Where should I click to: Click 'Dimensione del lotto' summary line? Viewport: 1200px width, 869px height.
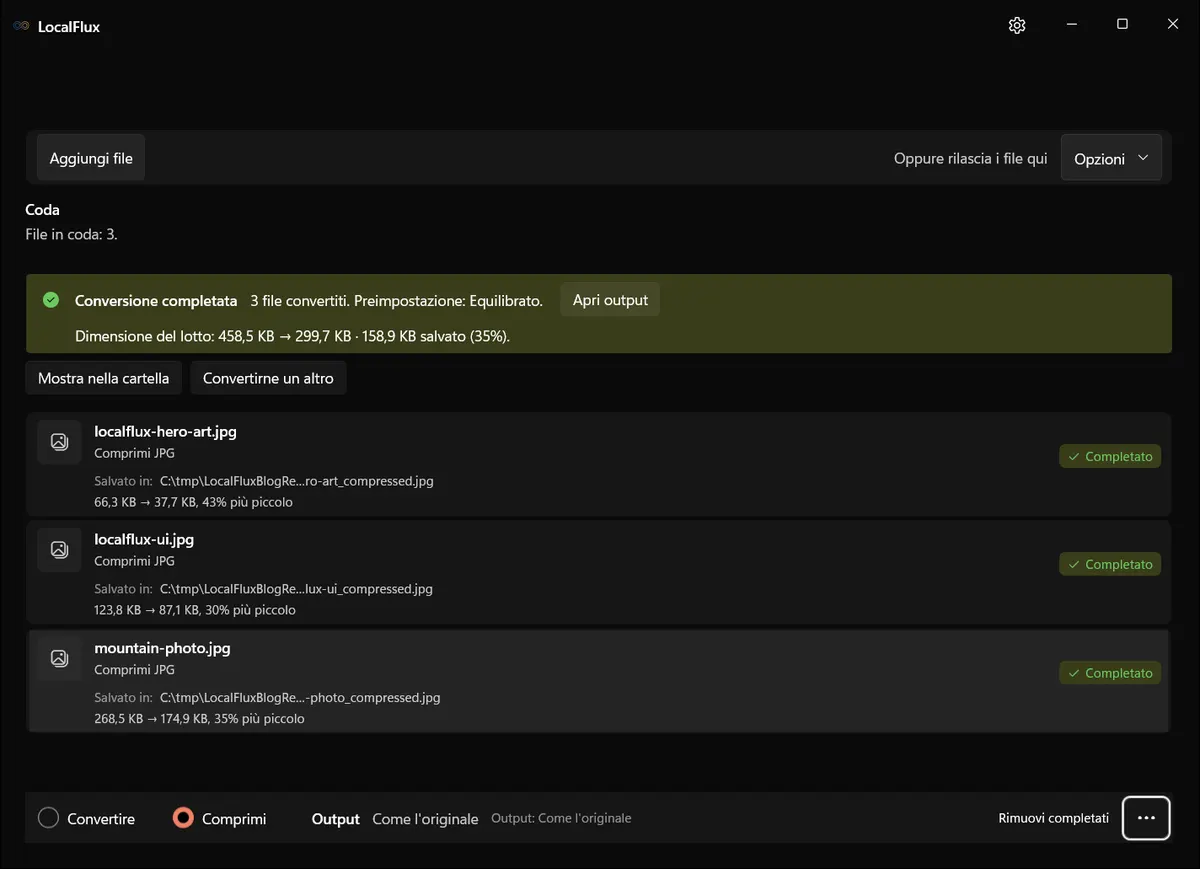click(x=292, y=337)
